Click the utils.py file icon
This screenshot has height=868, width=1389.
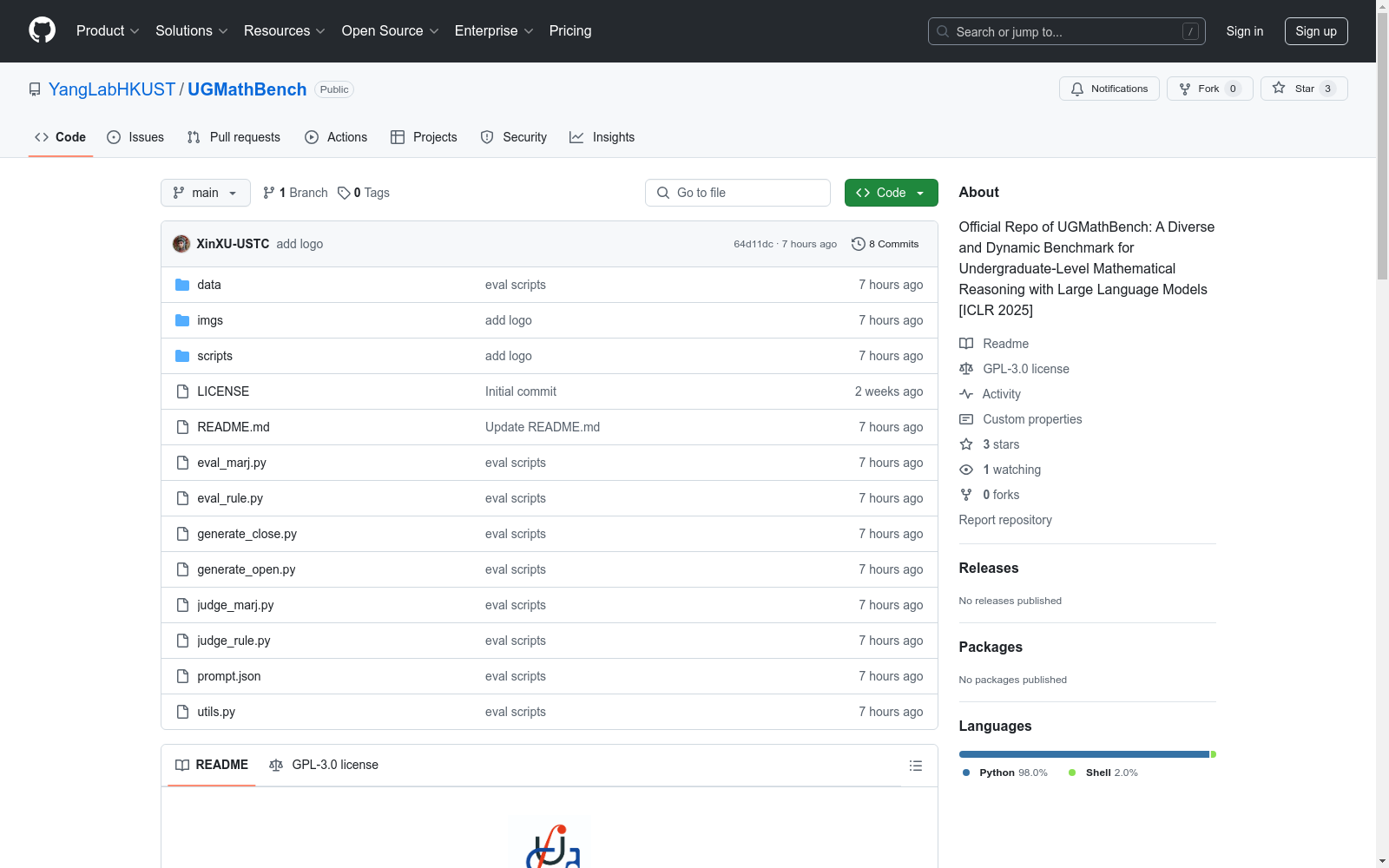tap(182, 712)
